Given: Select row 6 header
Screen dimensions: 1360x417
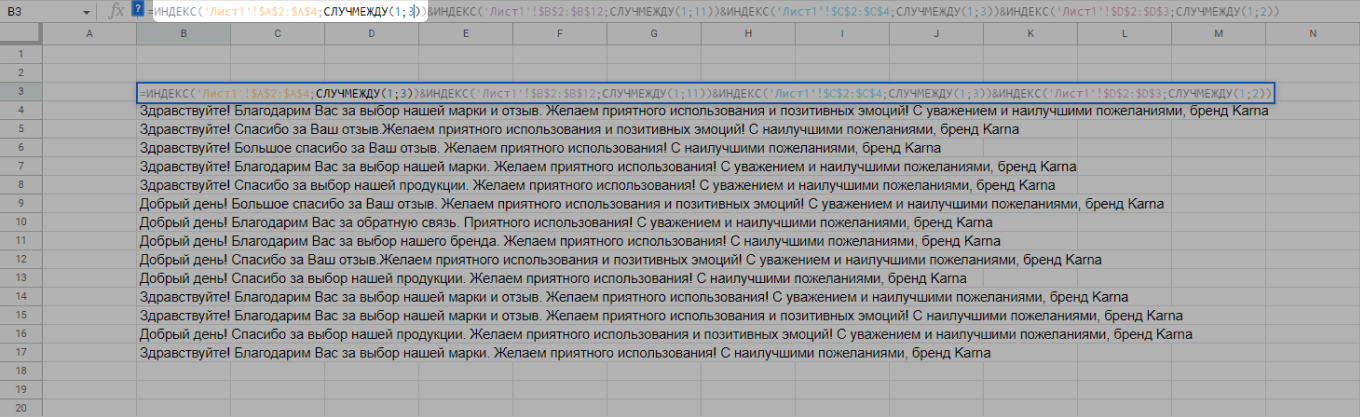Looking at the screenshot, I should click(22, 148).
